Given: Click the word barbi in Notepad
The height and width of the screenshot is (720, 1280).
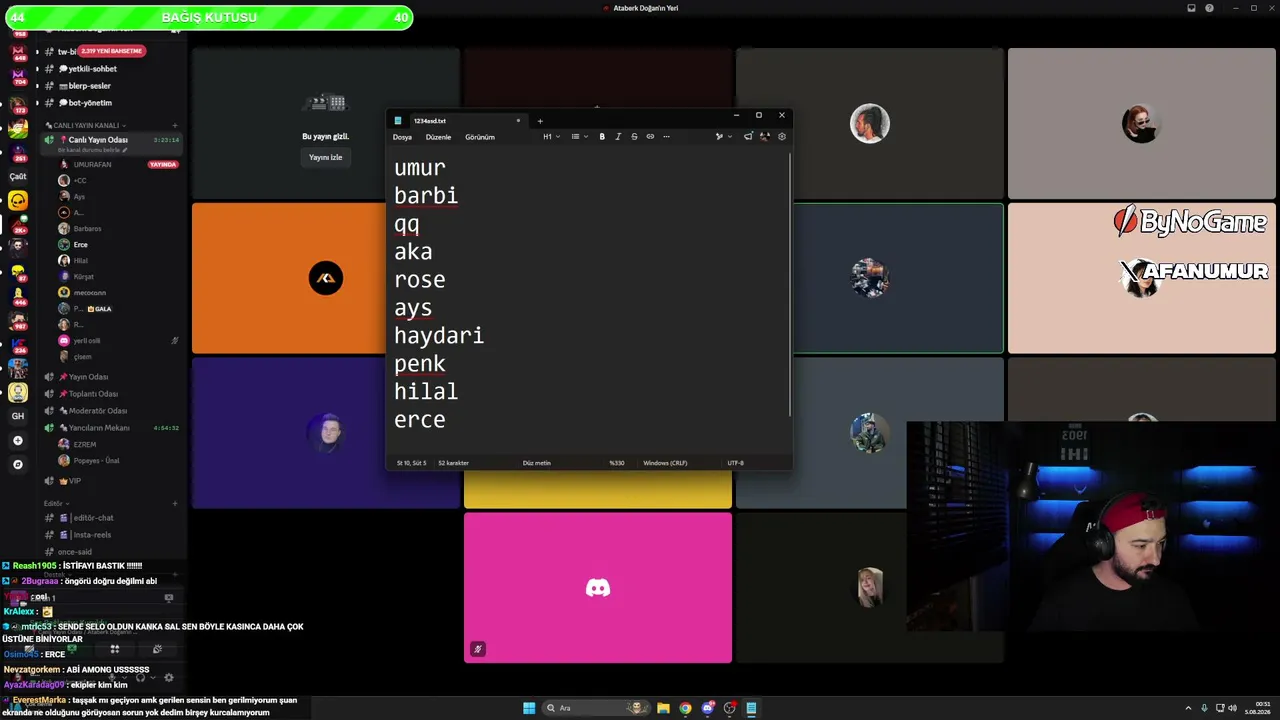Looking at the screenshot, I should pyautogui.click(x=426, y=195).
